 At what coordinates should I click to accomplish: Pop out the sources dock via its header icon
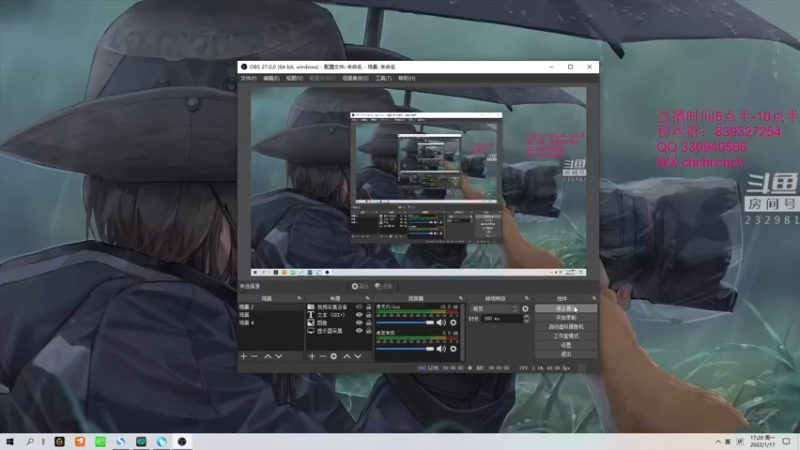pyautogui.click(x=367, y=298)
